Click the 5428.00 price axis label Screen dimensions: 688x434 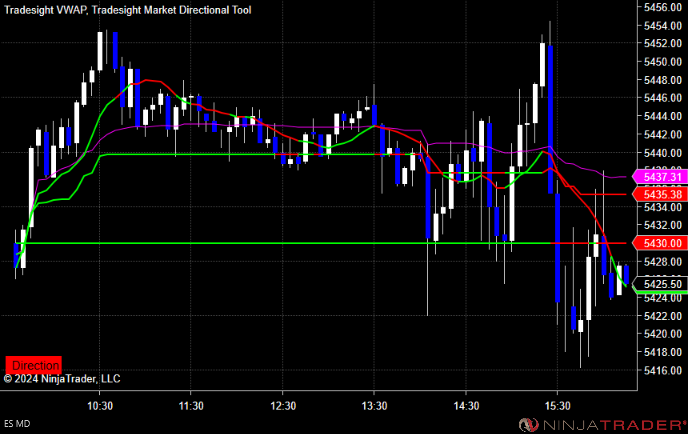click(663, 262)
